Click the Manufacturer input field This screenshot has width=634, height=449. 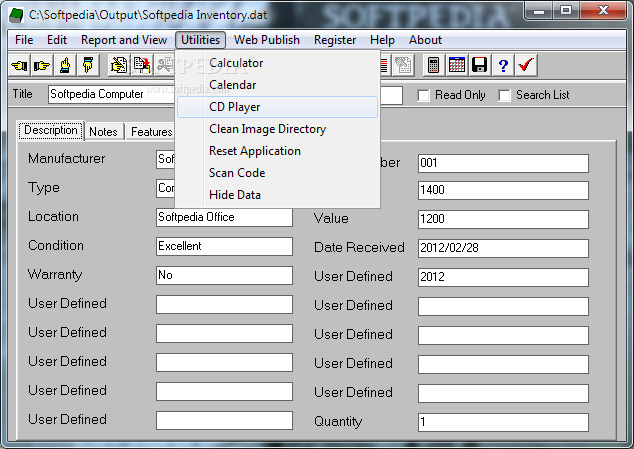[x=165, y=159]
